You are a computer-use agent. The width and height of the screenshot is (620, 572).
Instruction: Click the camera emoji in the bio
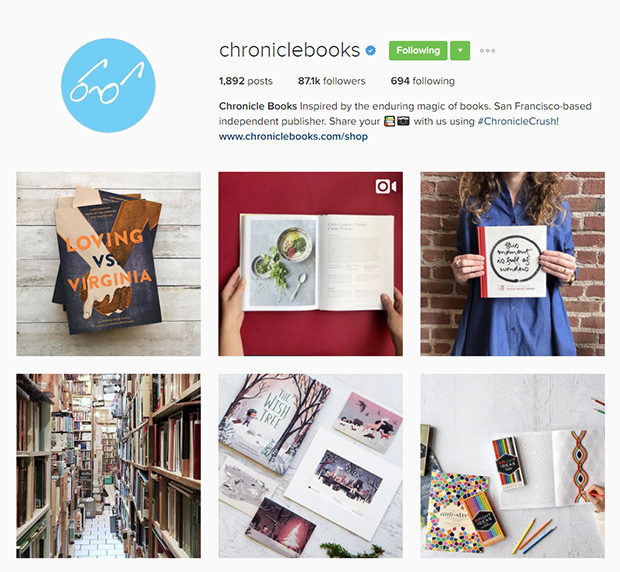(403, 121)
